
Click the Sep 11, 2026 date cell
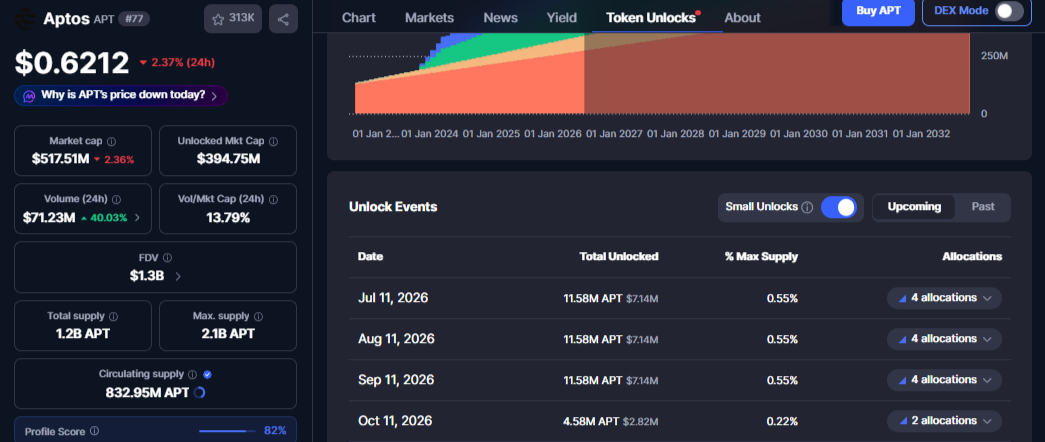396,380
